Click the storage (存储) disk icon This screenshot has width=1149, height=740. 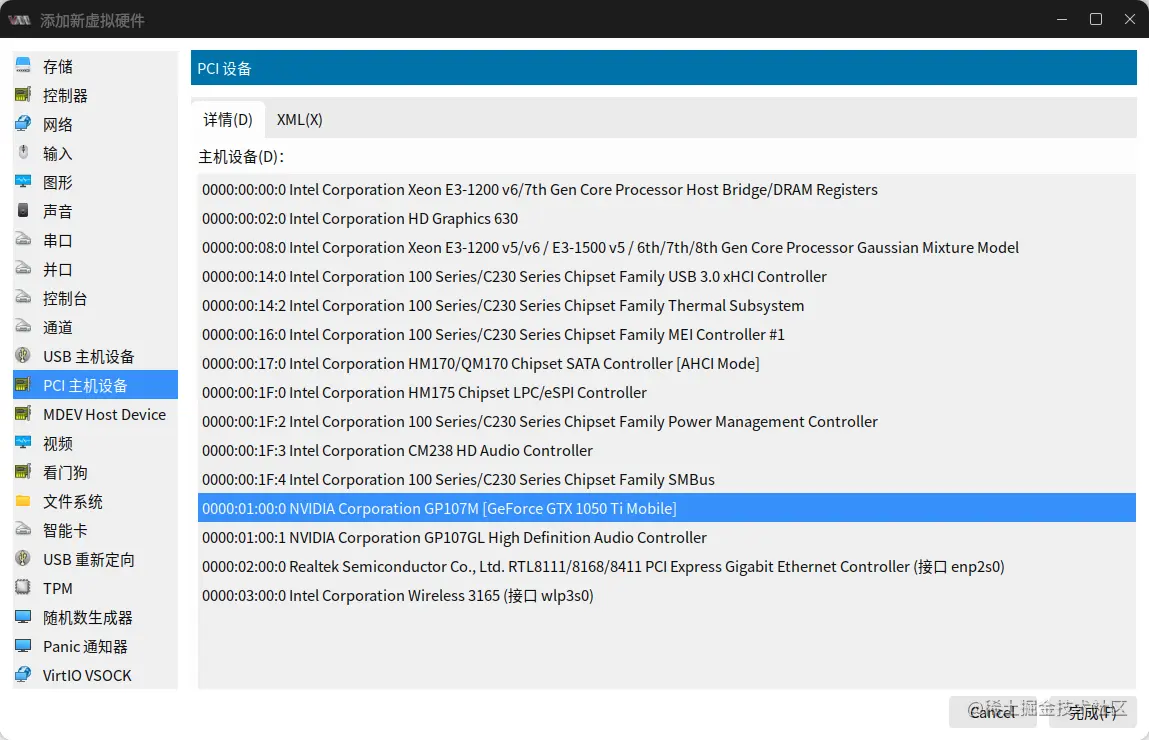23,66
